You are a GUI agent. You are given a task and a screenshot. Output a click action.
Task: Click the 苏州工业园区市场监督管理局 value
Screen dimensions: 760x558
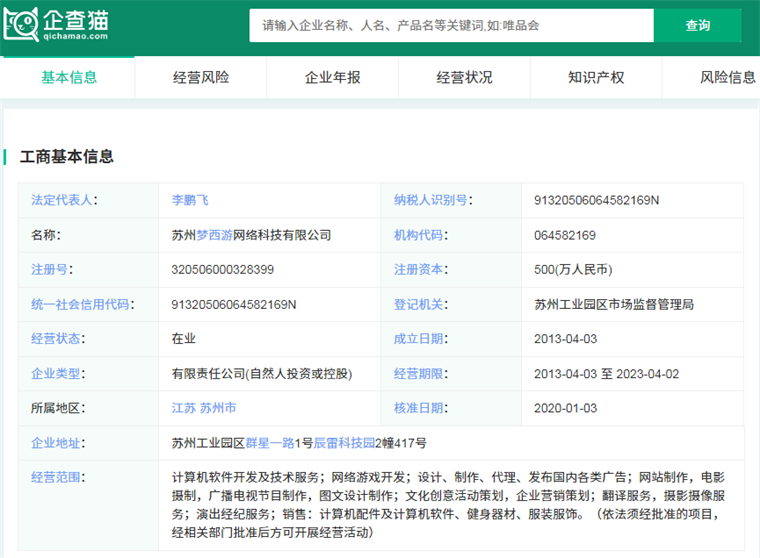(614, 304)
